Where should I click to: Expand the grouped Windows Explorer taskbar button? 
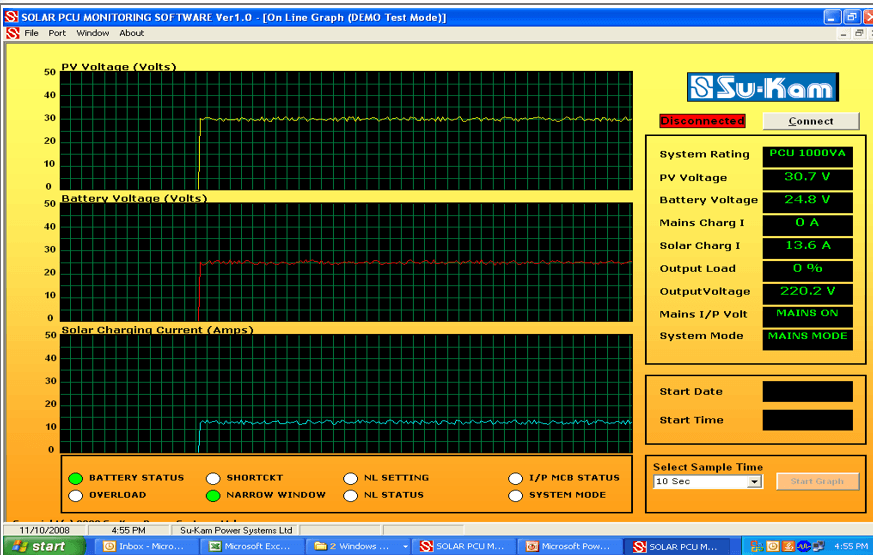coord(358,546)
